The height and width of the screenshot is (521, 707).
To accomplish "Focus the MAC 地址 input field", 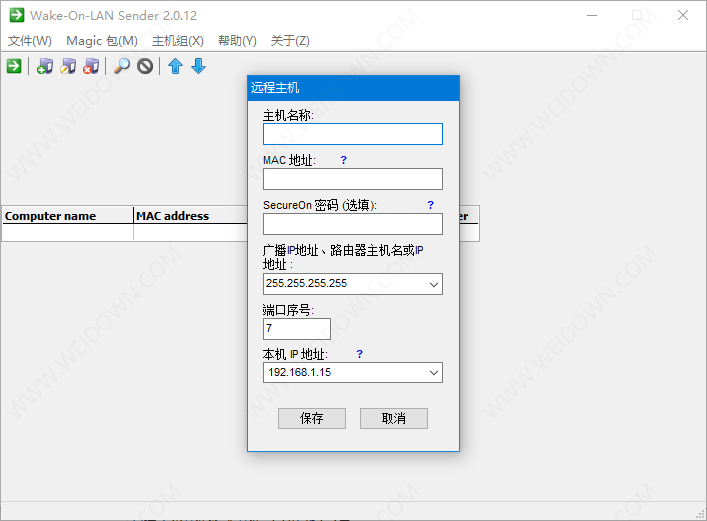I will click(353, 179).
